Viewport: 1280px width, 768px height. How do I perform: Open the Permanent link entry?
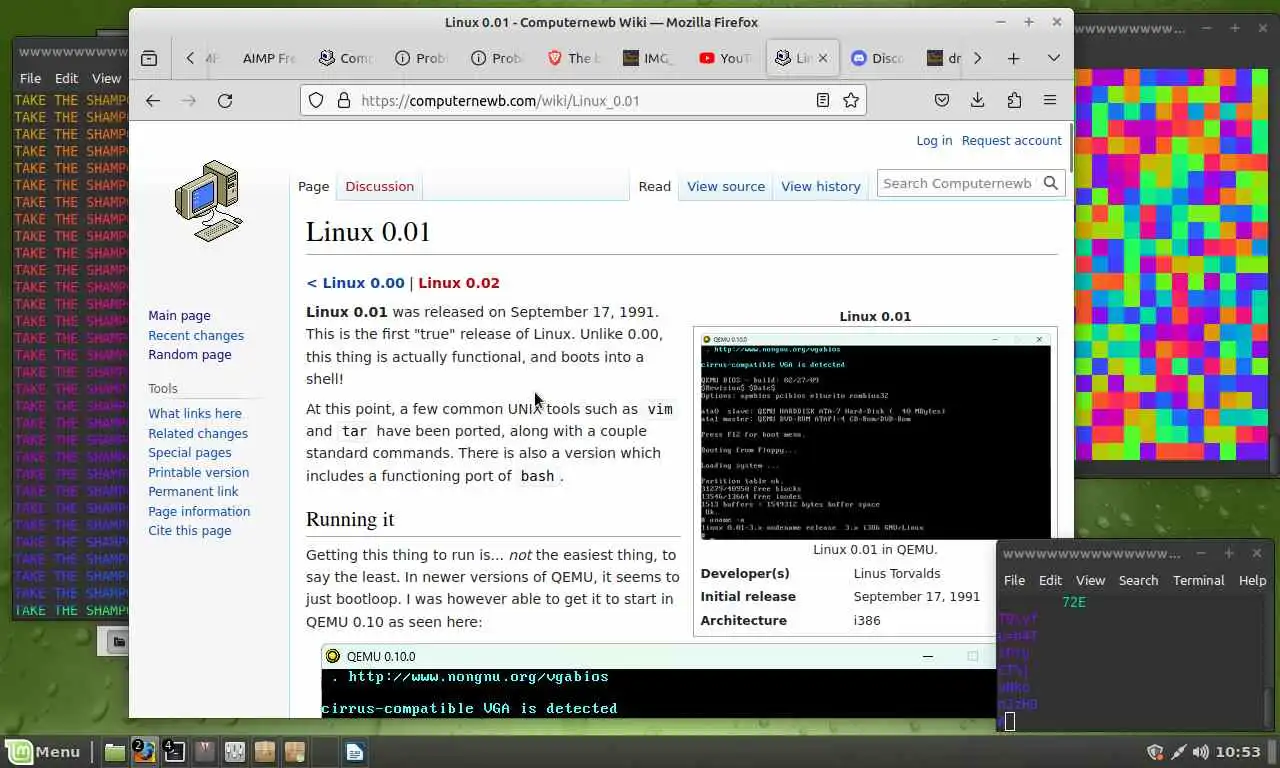193,491
